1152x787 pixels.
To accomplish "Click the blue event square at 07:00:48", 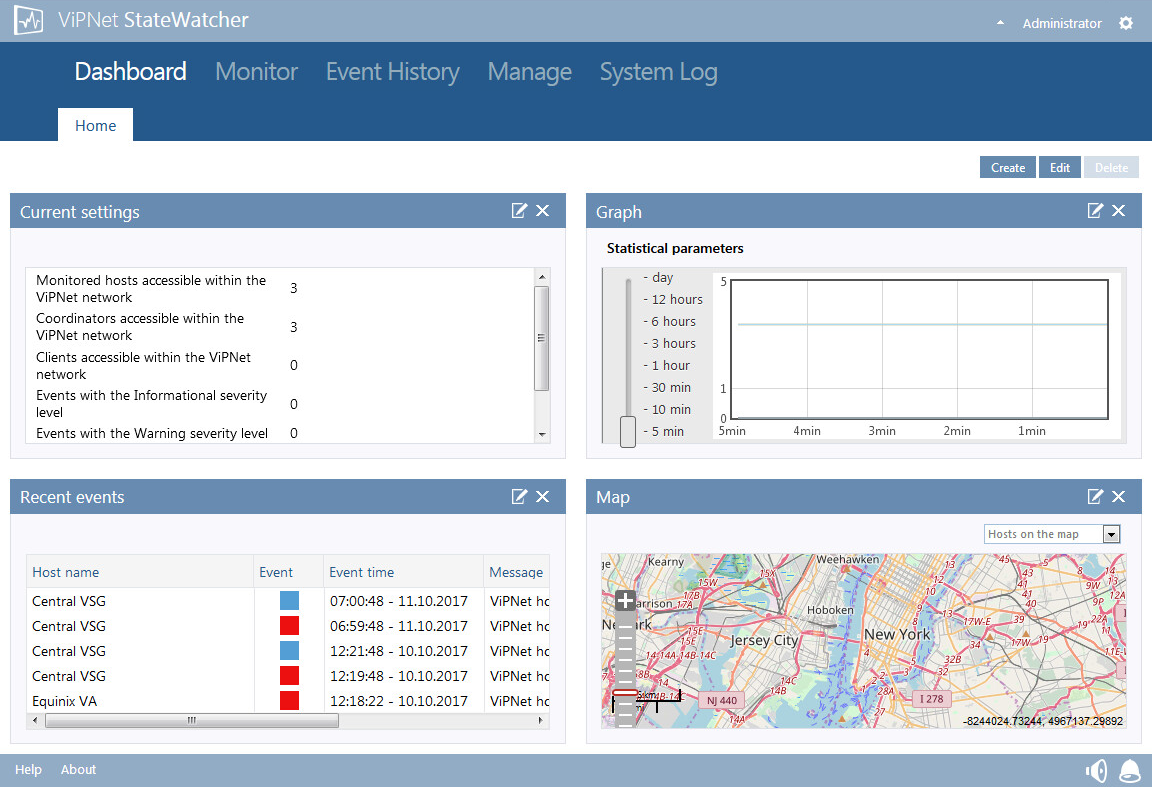I will (x=289, y=601).
